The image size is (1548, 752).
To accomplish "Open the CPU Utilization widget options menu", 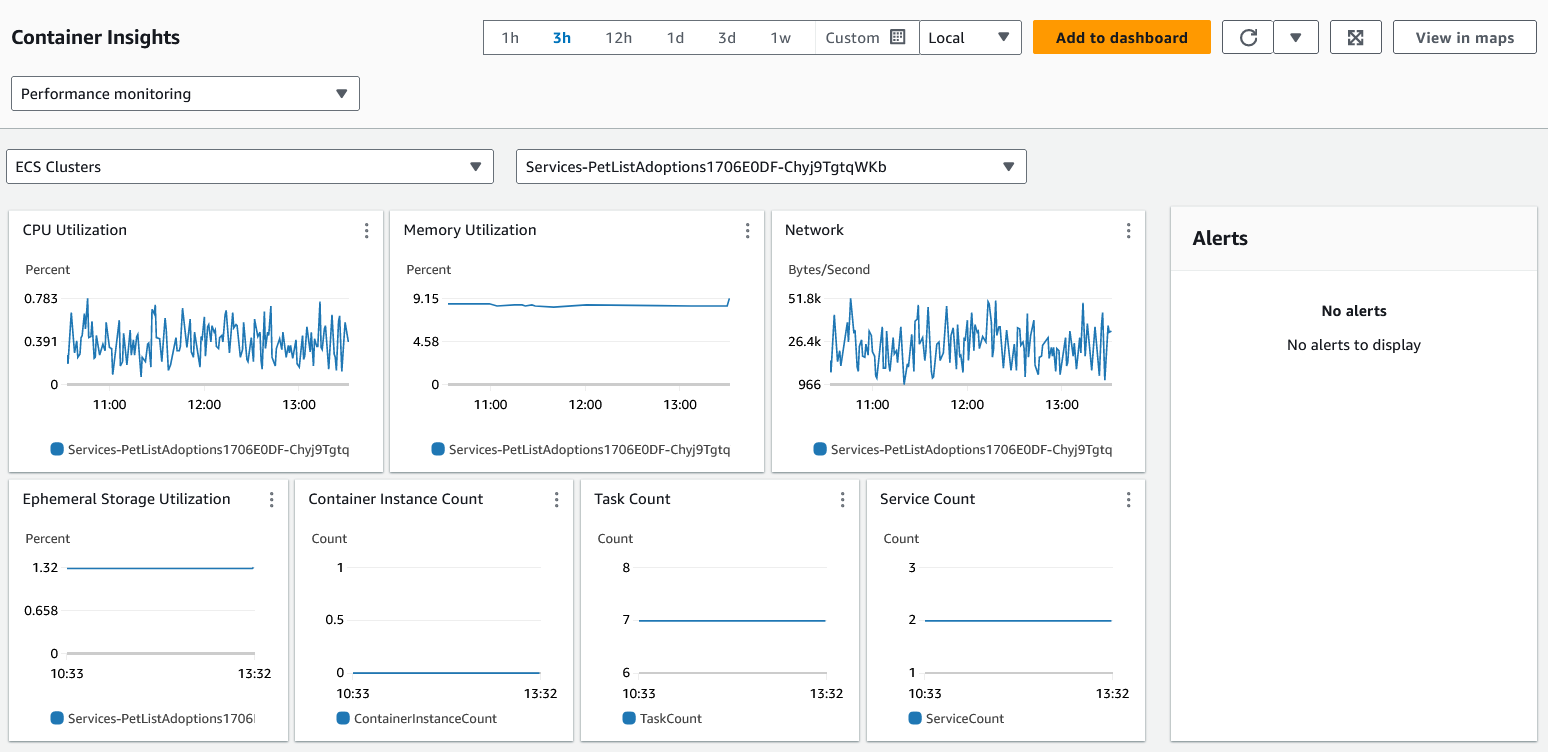I will [366, 230].
